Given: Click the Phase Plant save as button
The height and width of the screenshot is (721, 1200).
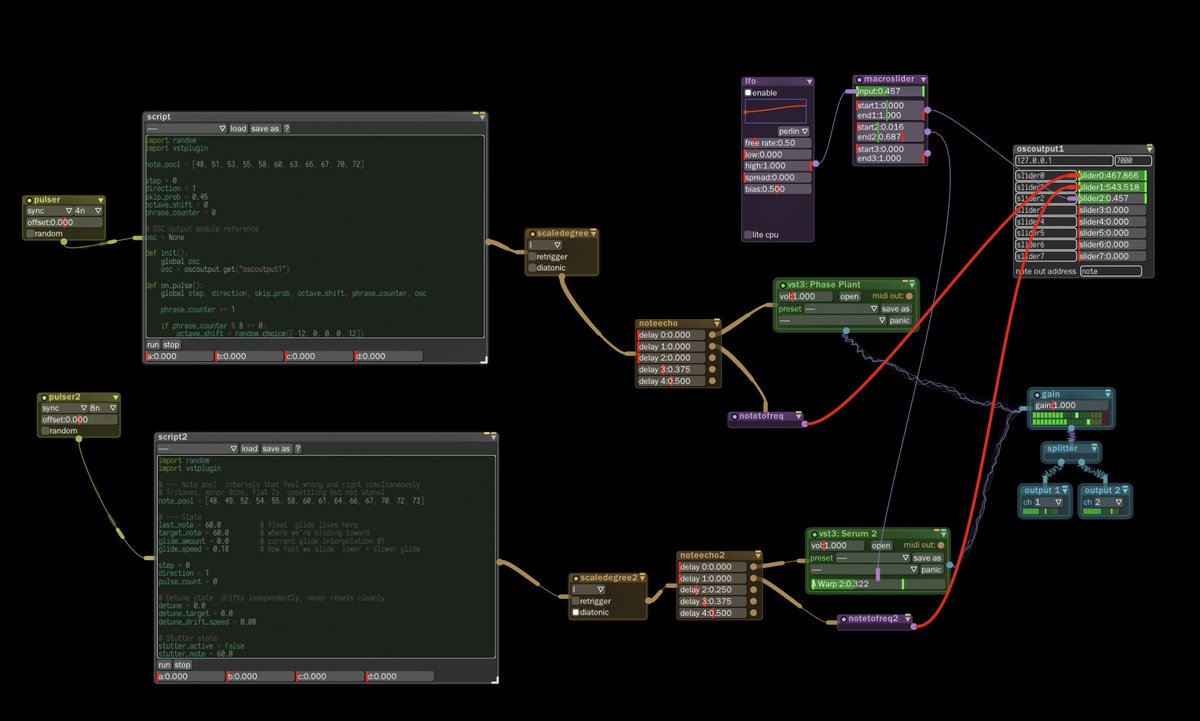Looking at the screenshot, I should 896,309.
